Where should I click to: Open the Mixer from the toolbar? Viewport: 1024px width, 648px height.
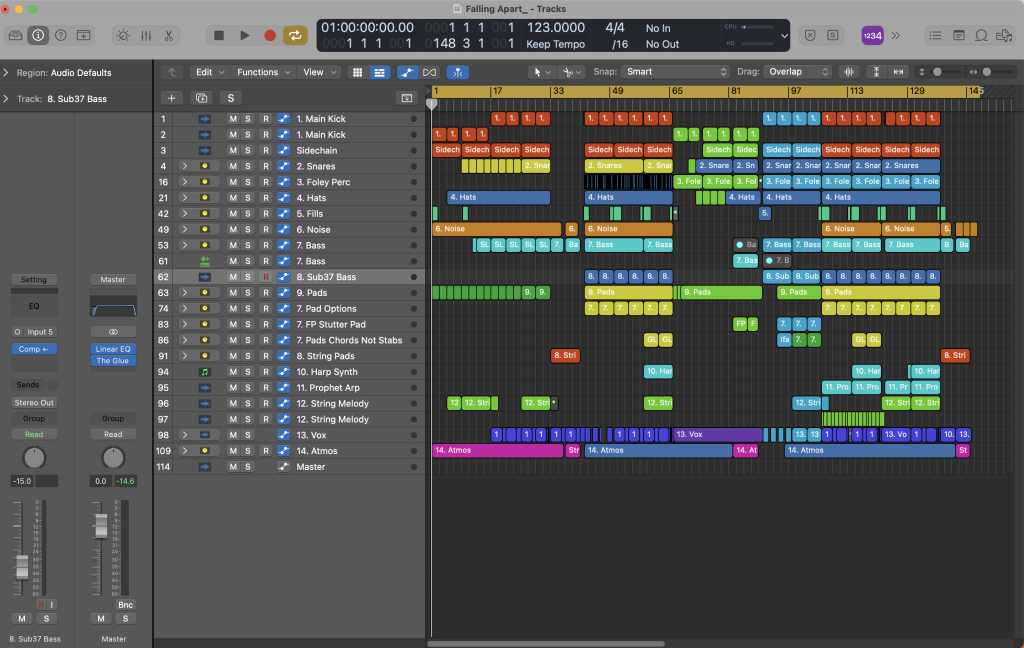pos(146,35)
